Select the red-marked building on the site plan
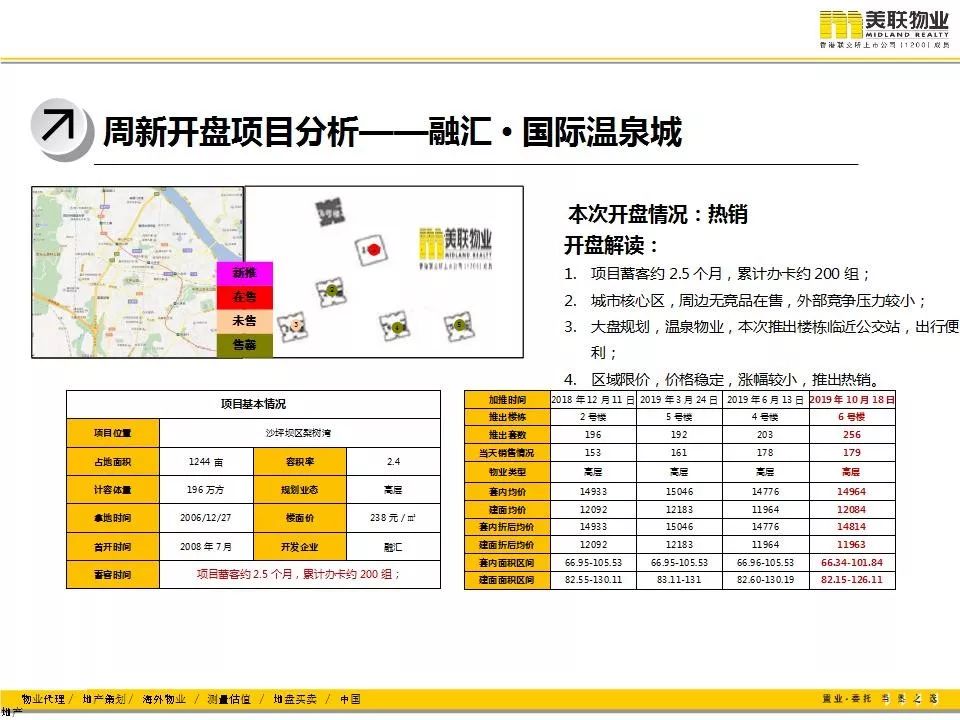 (x=372, y=250)
